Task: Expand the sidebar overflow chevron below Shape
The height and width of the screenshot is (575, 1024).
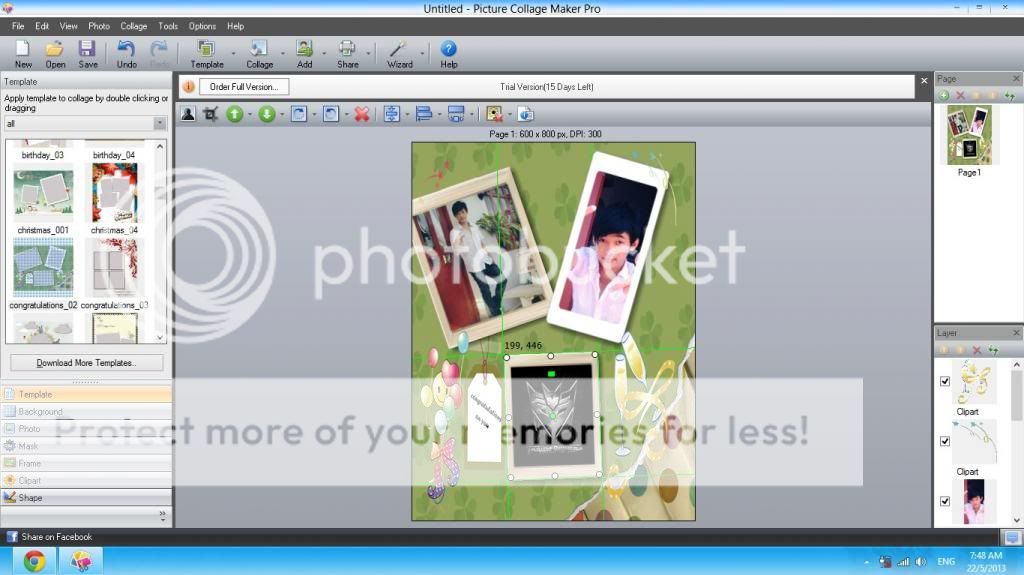Action: tap(163, 516)
